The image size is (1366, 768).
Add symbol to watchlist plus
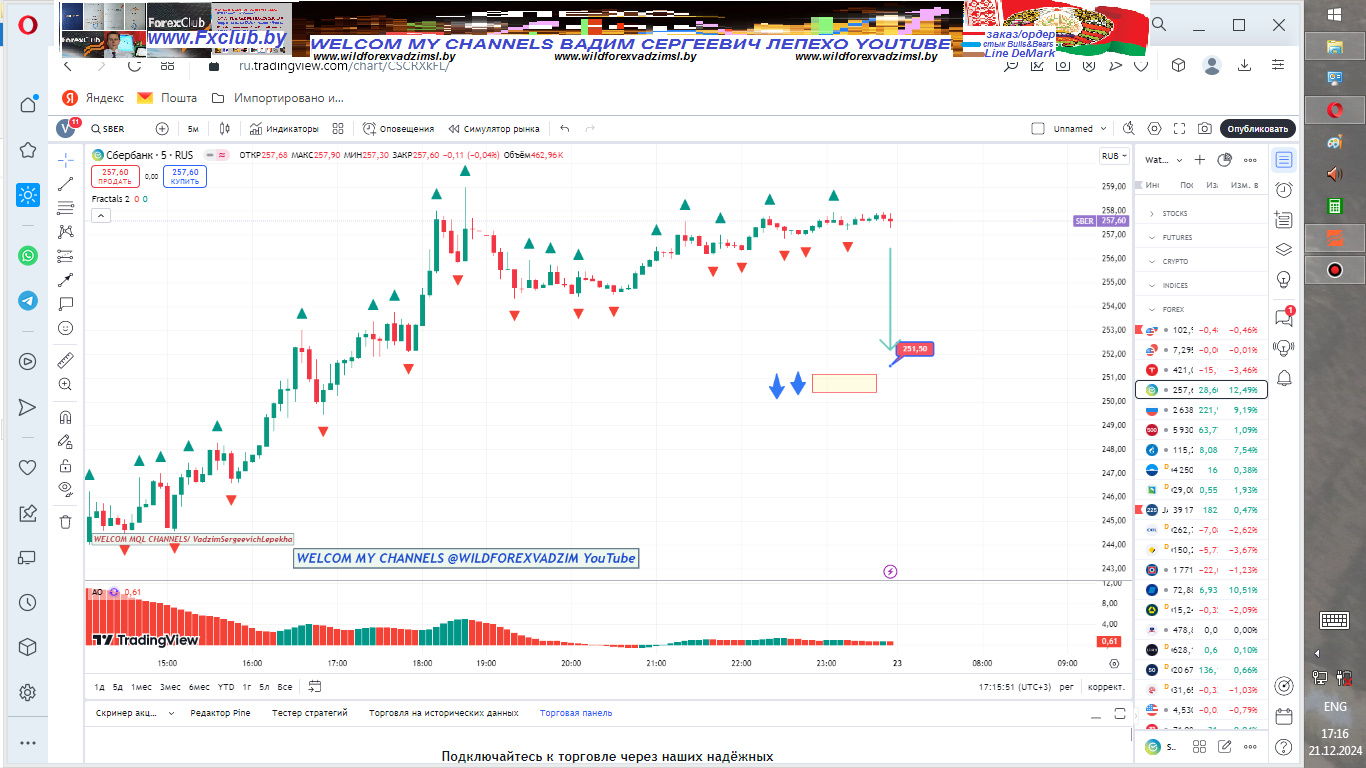point(1200,160)
